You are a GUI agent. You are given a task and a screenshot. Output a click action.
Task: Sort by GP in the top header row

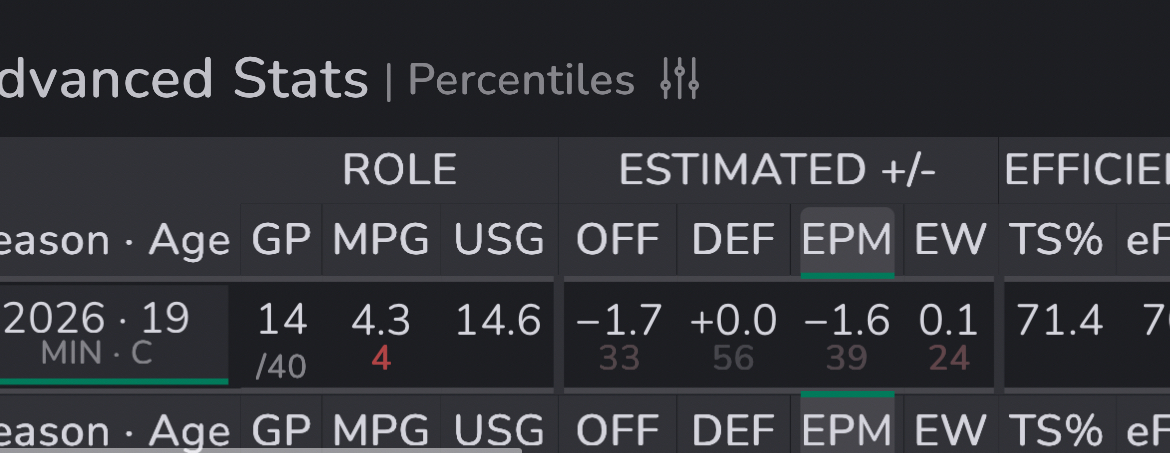click(280, 240)
